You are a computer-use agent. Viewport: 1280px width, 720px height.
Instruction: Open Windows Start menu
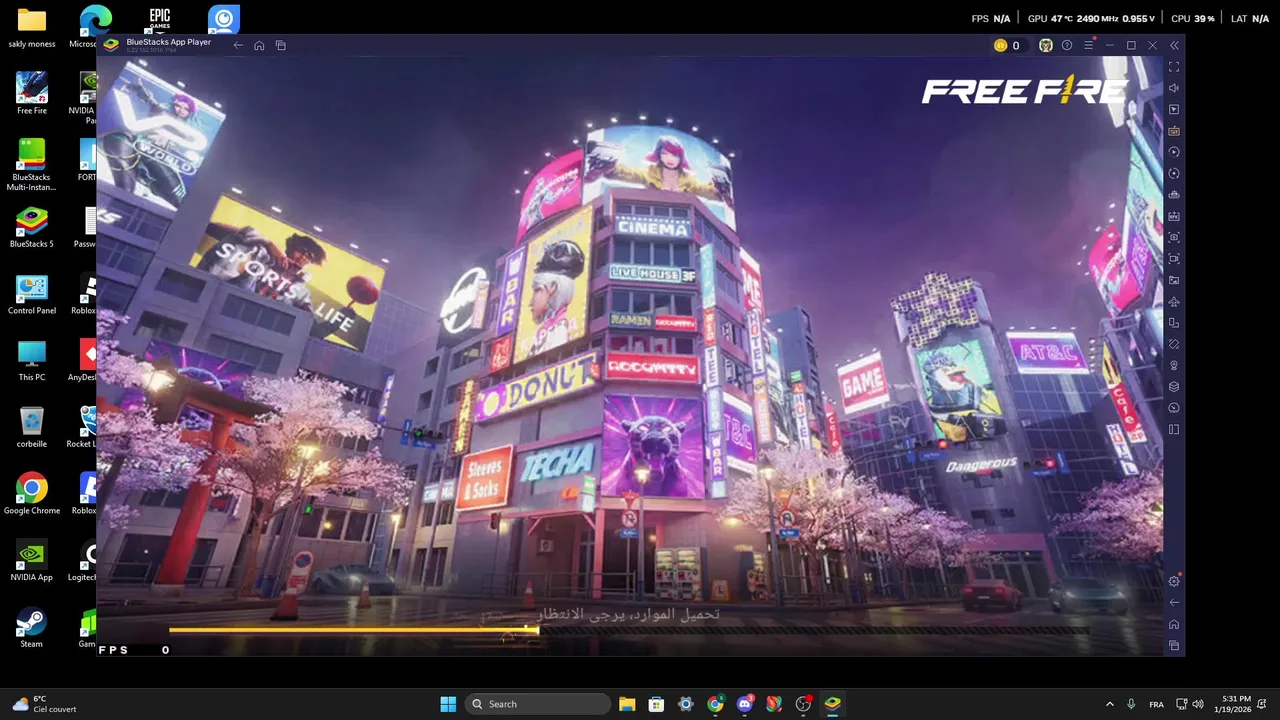[x=448, y=704]
